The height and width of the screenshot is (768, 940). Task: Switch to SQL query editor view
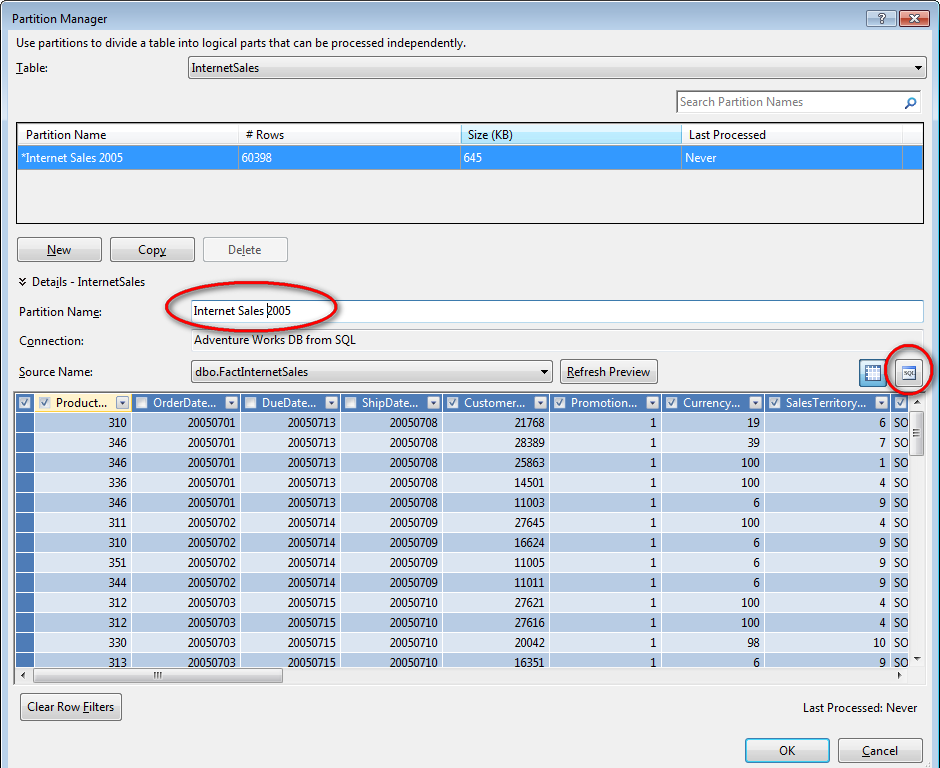tap(909, 372)
